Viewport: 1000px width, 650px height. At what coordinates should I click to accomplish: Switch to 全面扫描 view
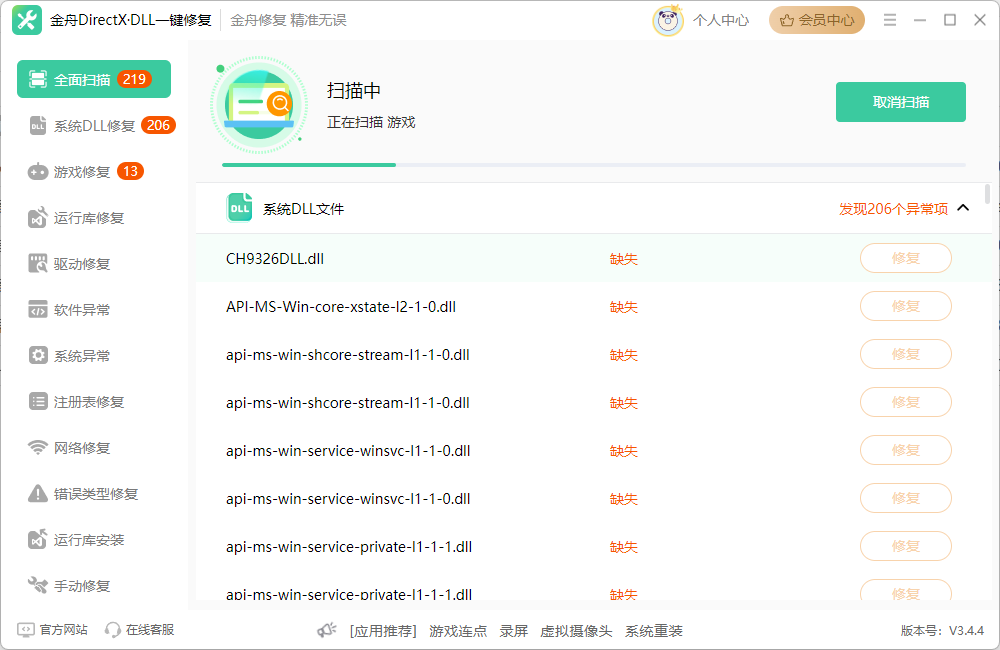point(80,78)
